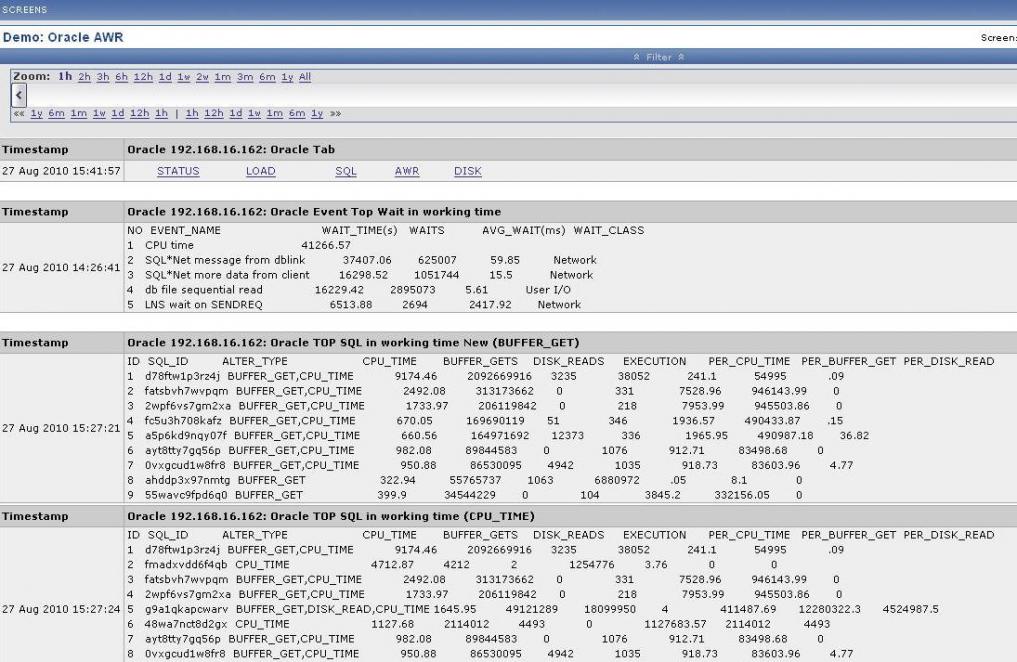Open the AWR Oracle tab

click(x=407, y=171)
